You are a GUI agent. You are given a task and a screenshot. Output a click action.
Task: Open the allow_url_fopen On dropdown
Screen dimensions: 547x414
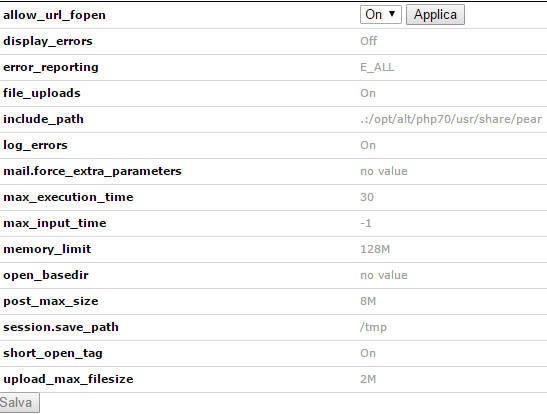click(x=381, y=15)
